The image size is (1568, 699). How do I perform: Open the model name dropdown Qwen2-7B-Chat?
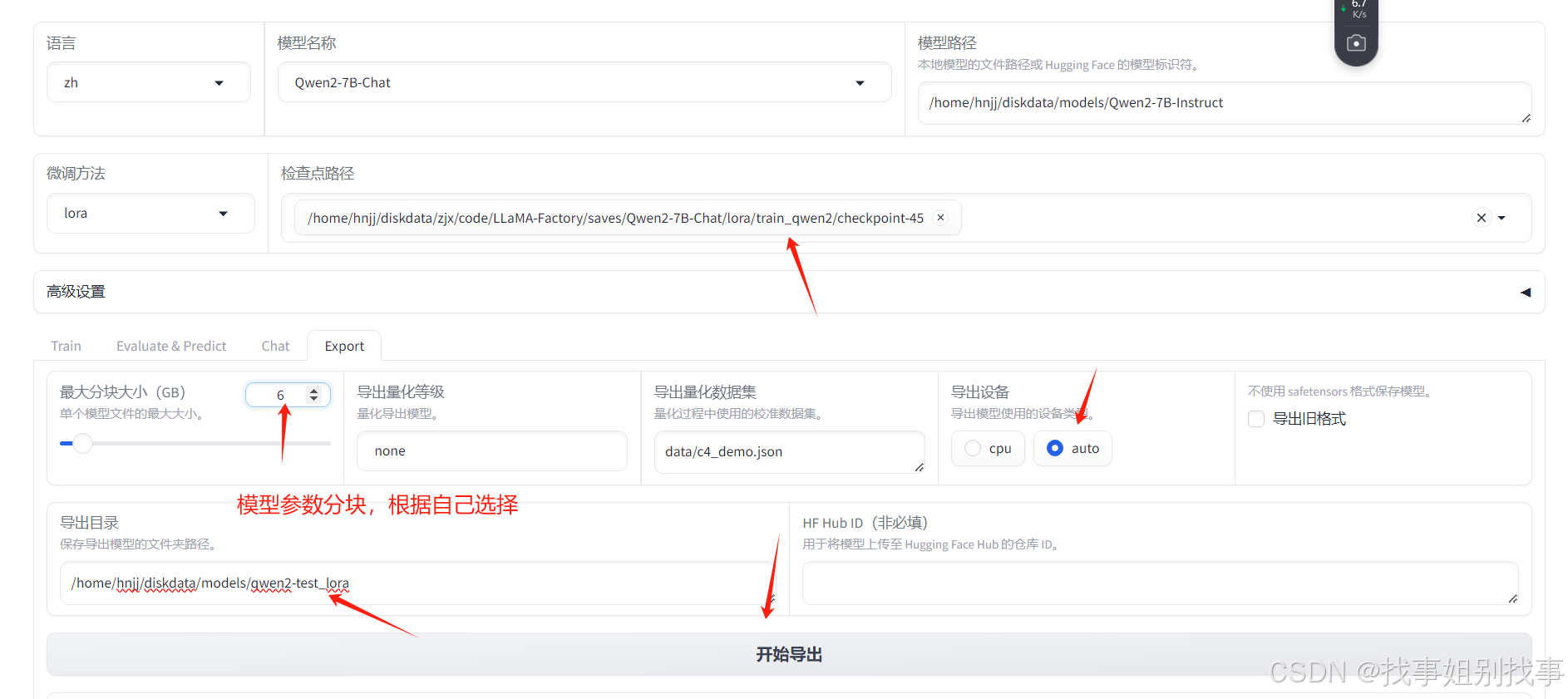584,82
